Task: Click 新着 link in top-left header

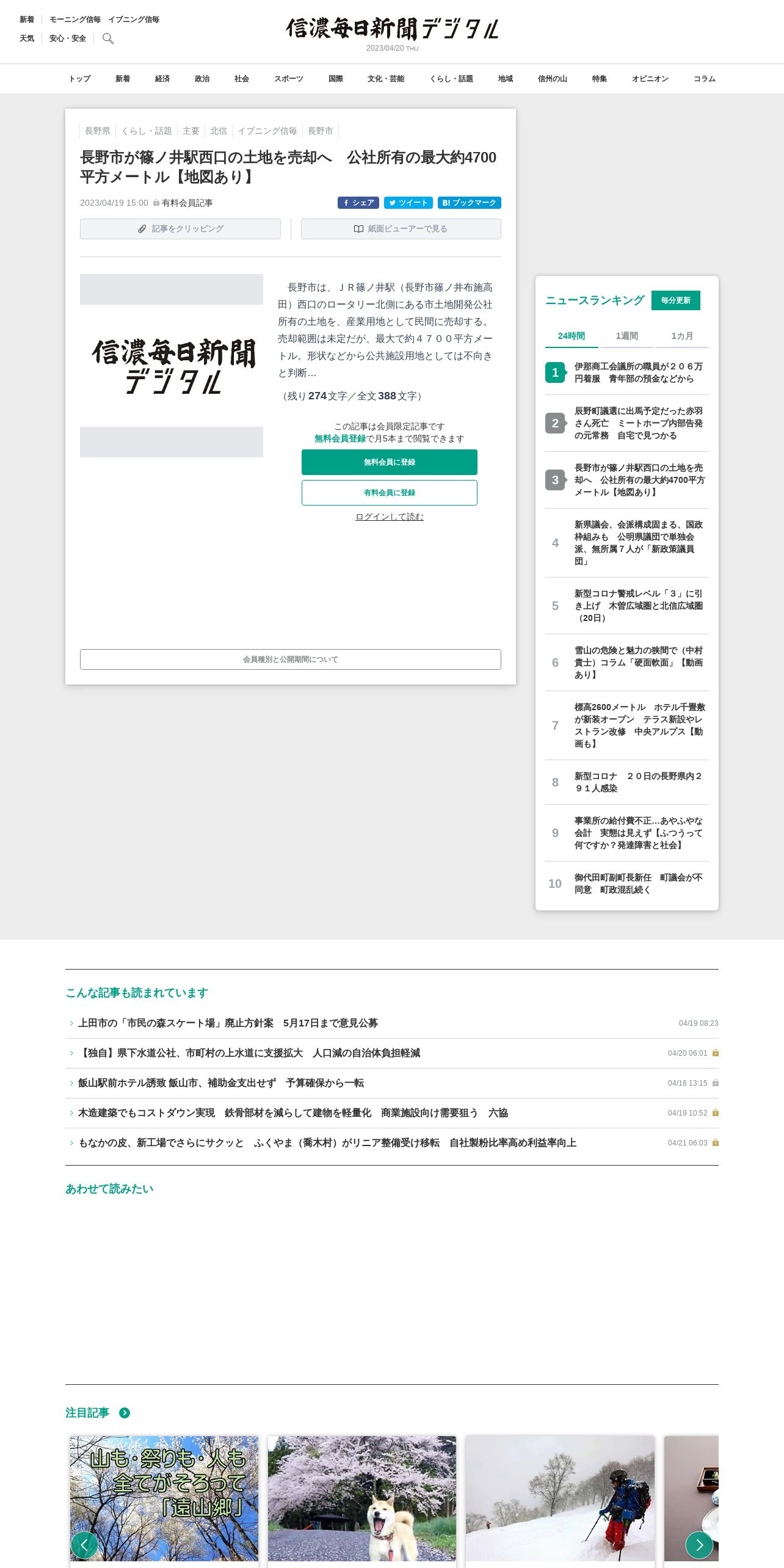Action: point(27,20)
